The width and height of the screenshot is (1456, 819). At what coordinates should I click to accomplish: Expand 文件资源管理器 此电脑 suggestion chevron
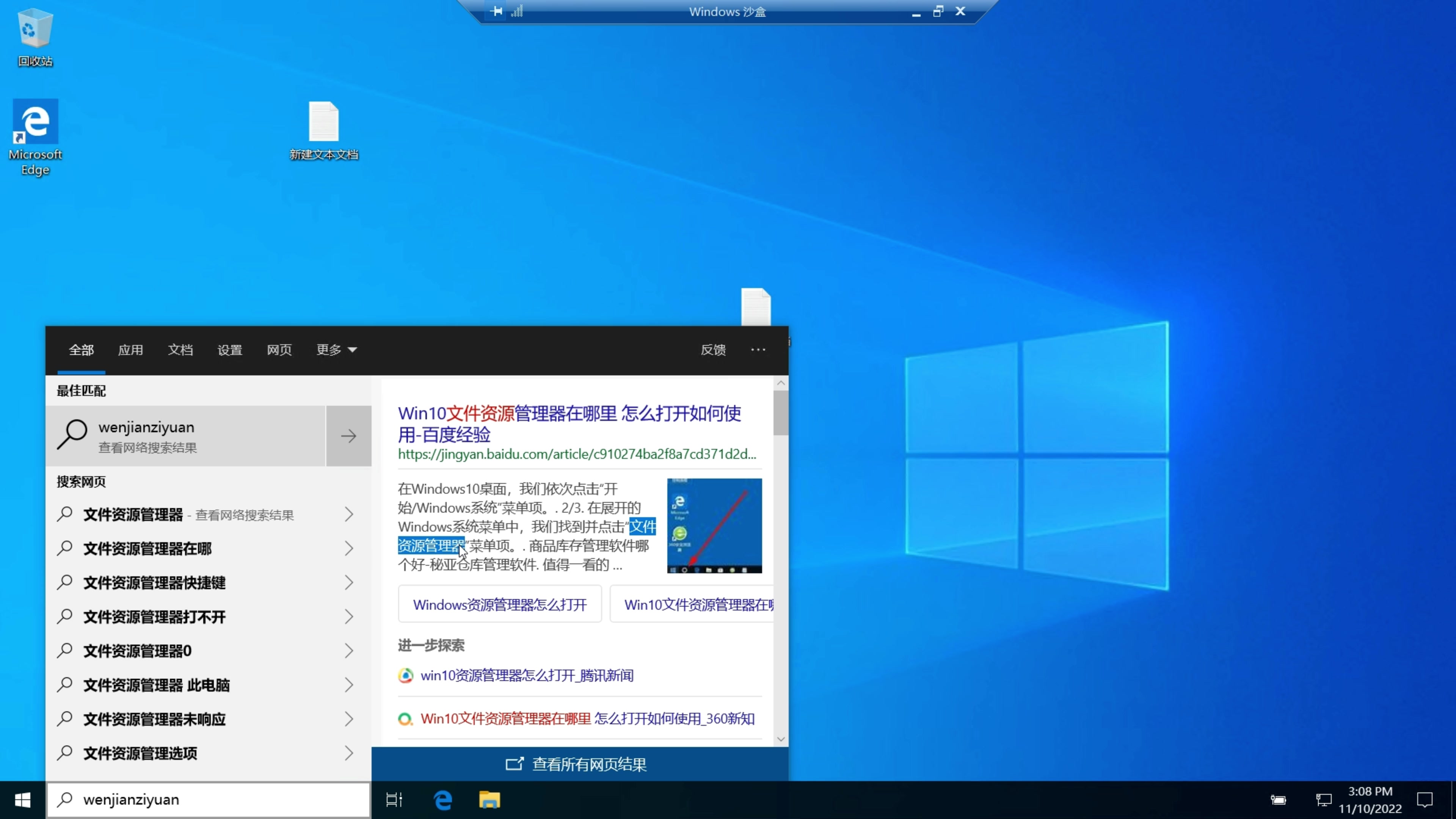349,685
